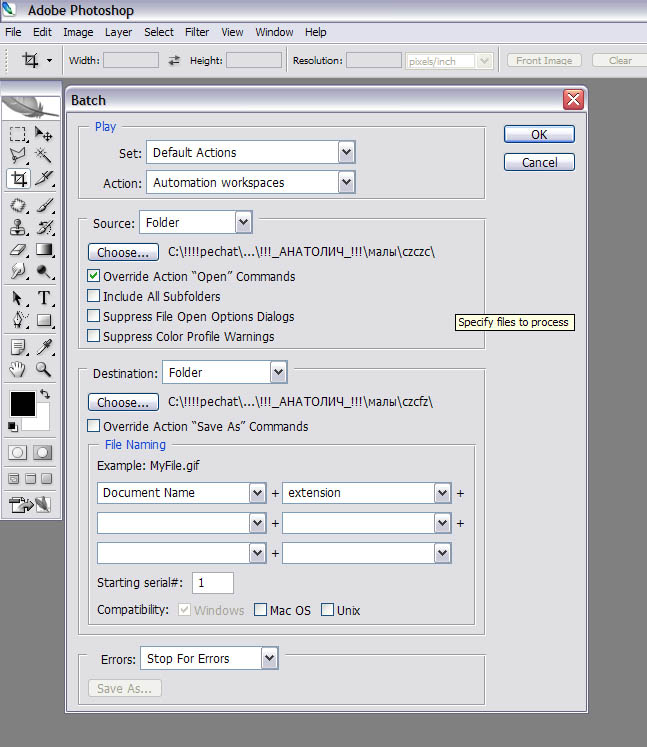Select the Smudge tool
This screenshot has width=647, height=747.
click(x=18, y=272)
